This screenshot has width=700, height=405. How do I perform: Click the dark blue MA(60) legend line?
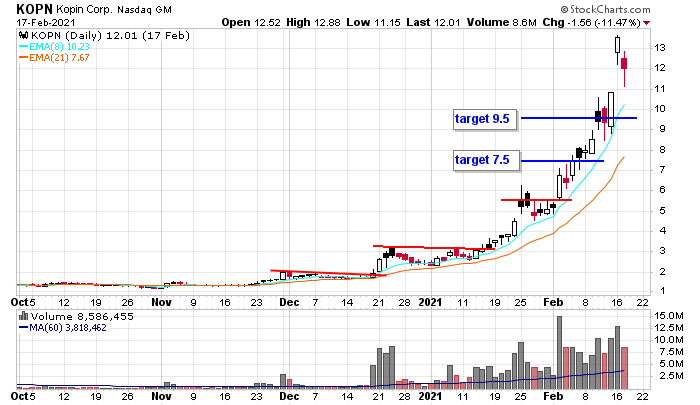(x=24, y=328)
